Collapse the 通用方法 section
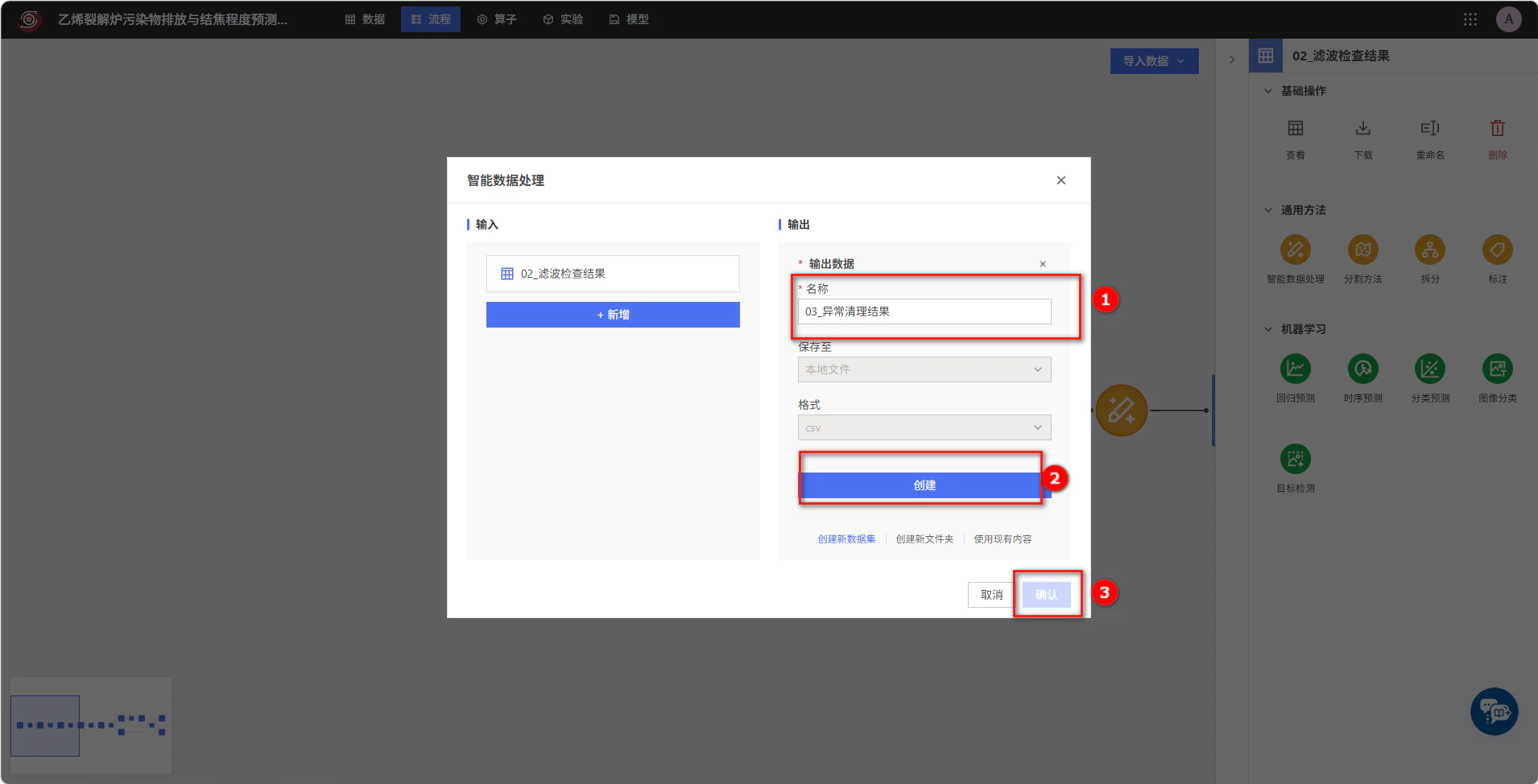 [1267, 210]
